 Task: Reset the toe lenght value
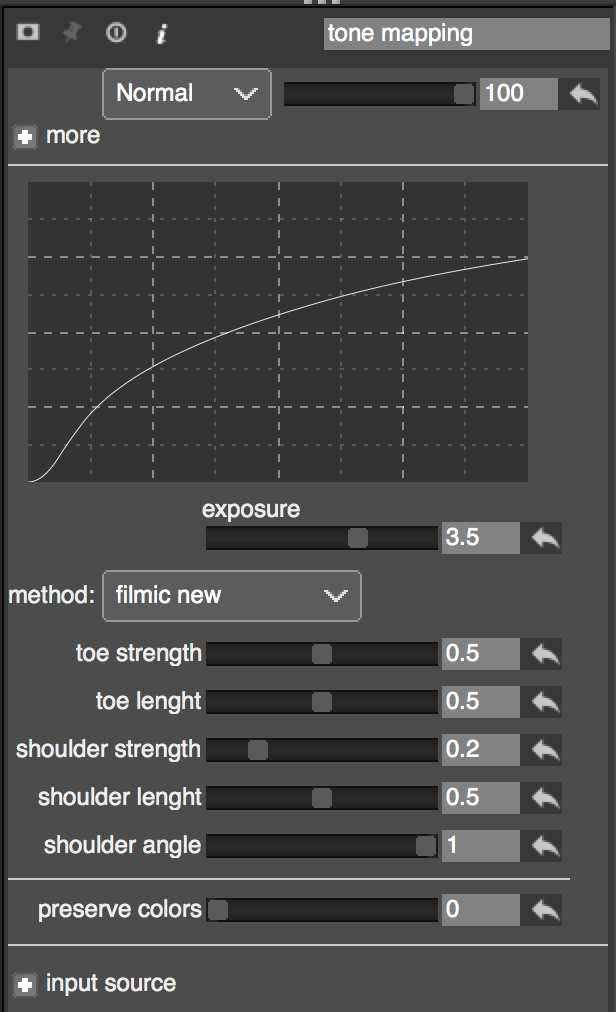click(x=545, y=702)
